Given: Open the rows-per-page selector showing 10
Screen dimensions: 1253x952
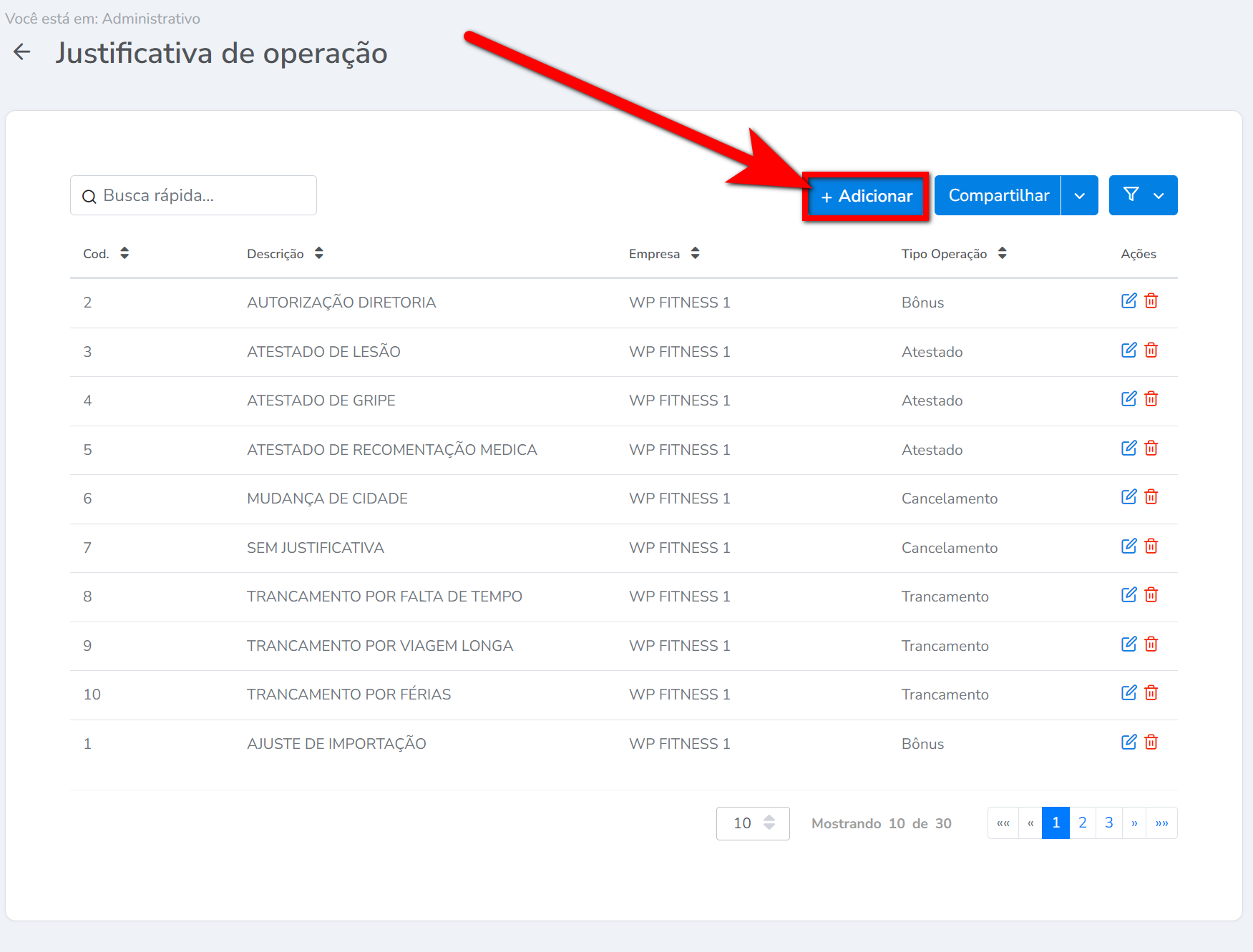Looking at the screenshot, I should (x=753, y=823).
